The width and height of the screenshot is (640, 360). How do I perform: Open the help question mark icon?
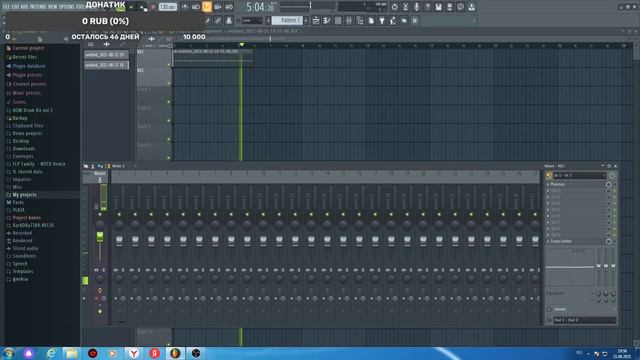pyautogui.click(x=427, y=7)
